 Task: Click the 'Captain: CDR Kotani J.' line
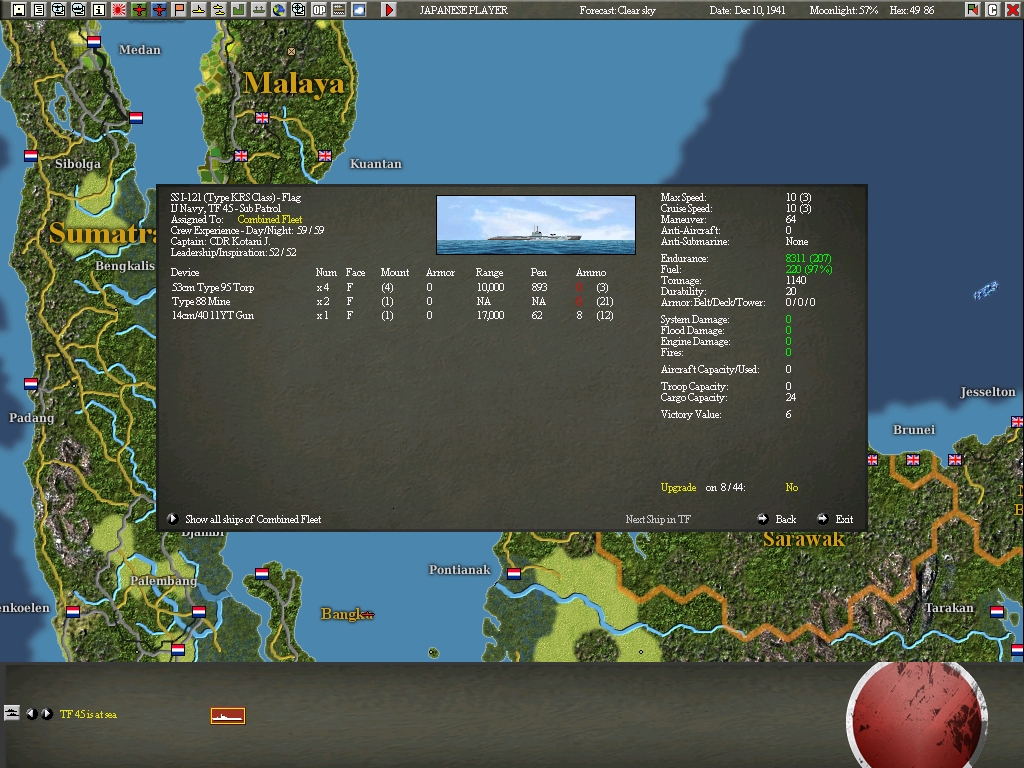click(x=220, y=242)
